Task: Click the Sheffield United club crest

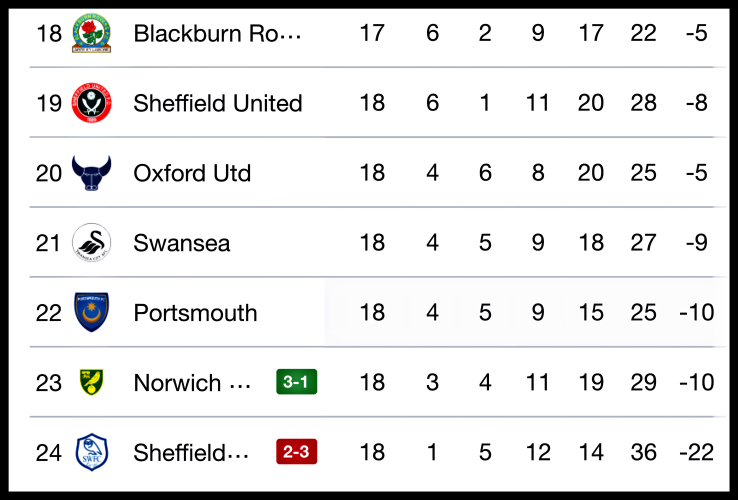Action: [92, 103]
